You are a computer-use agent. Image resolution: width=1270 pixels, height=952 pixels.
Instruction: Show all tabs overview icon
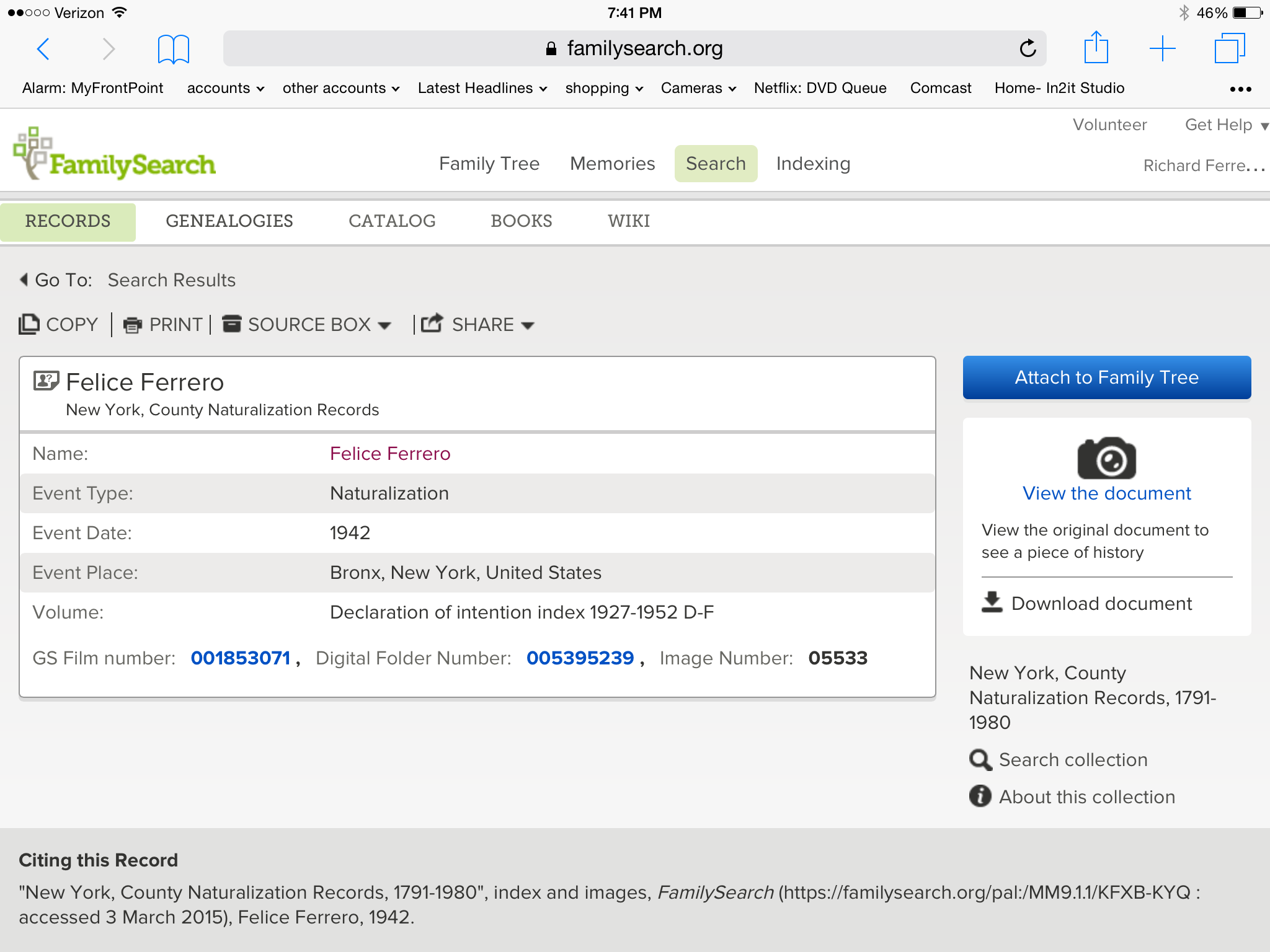pos(1229,48)
